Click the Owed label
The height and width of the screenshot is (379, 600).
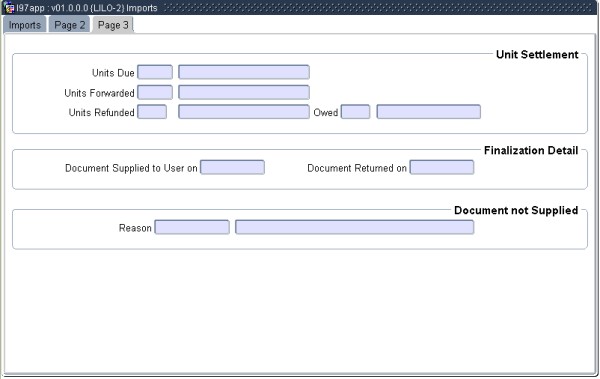point(326,113)
